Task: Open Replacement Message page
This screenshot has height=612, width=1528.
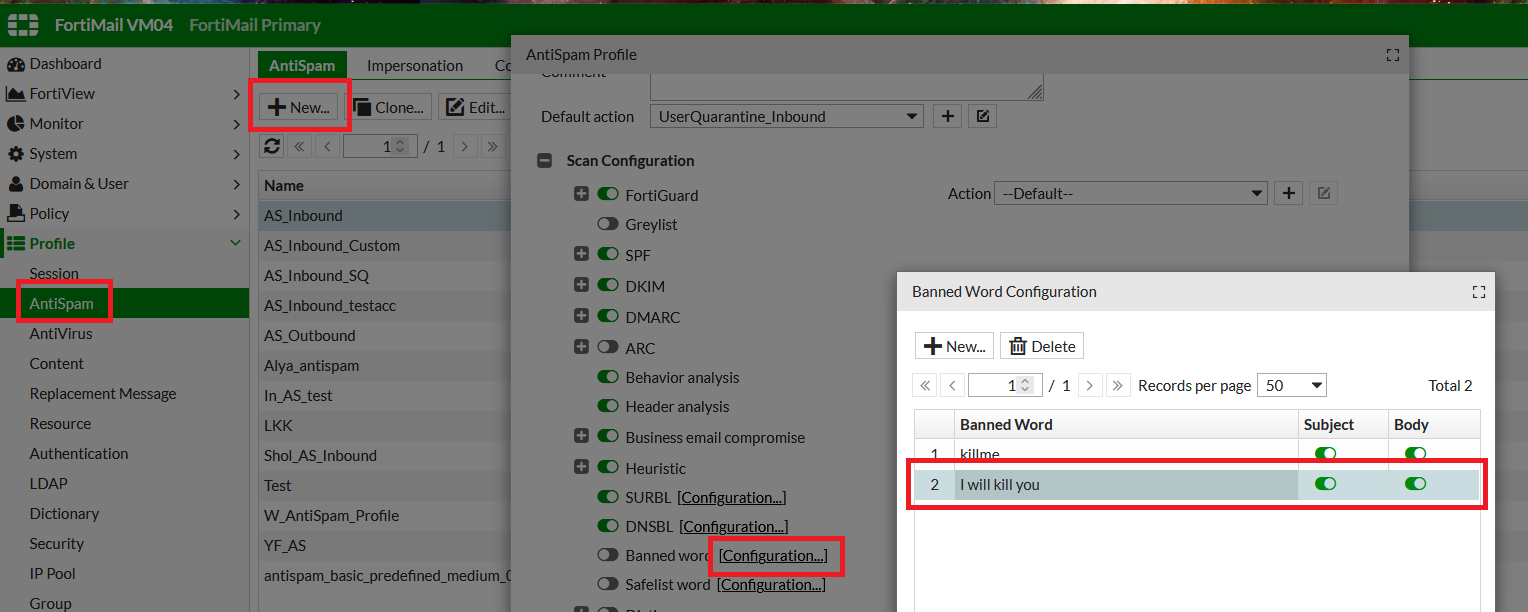Action: pos(103,394)
